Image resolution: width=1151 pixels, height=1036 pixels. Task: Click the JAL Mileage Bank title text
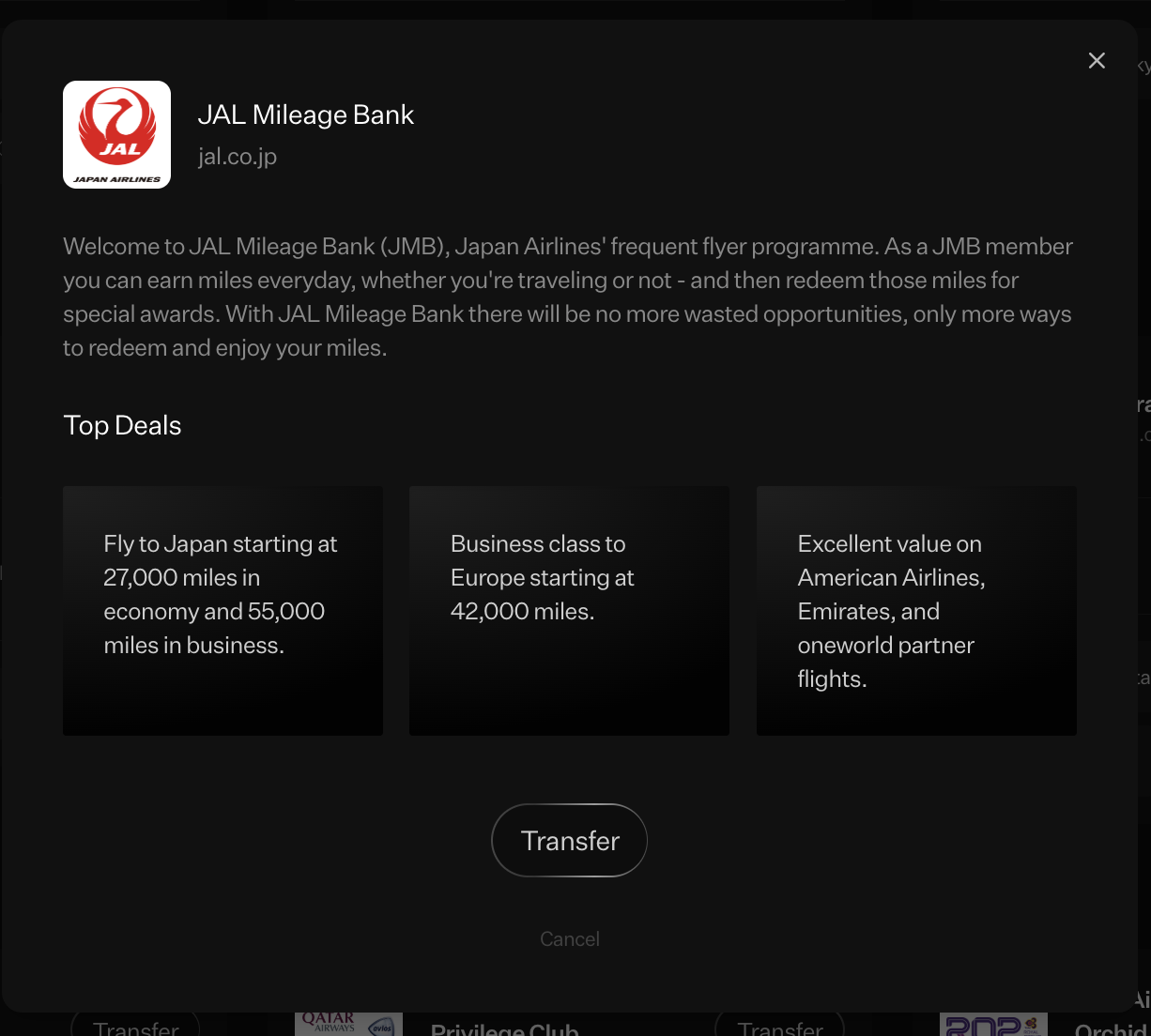[x=306, y=114]
